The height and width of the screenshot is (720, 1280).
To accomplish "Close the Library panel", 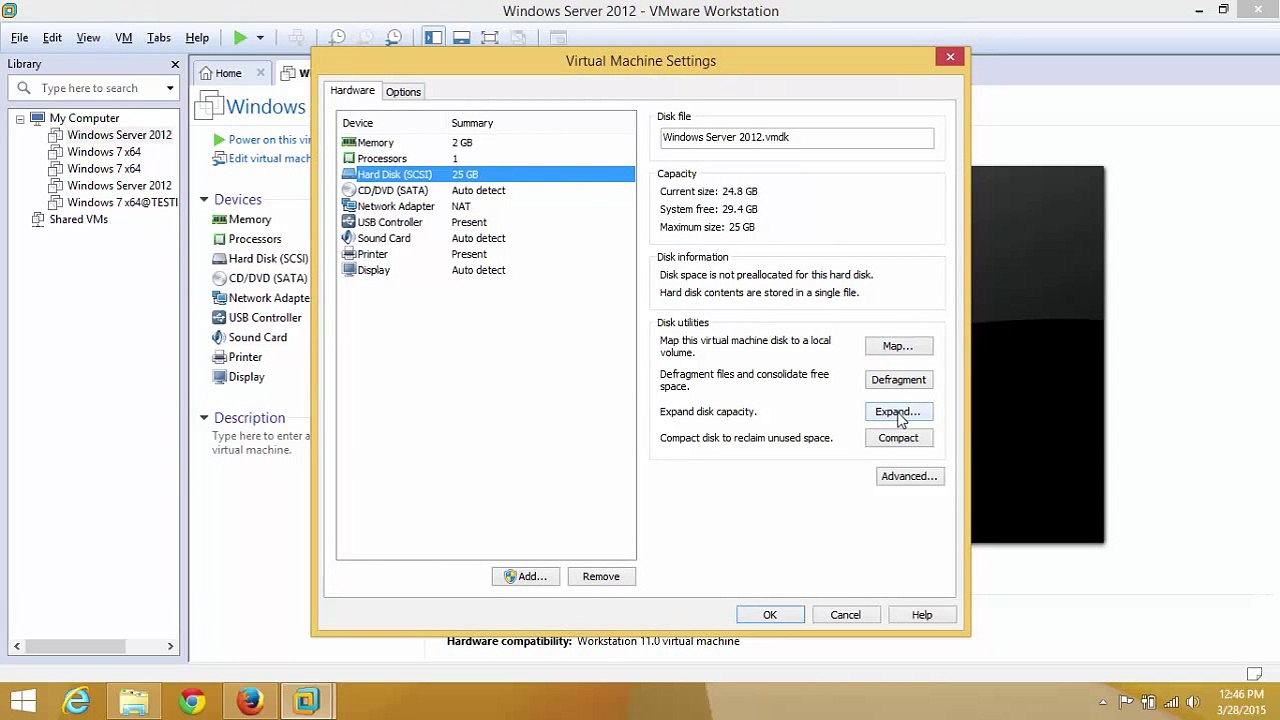I will click(x=175, y=64).
